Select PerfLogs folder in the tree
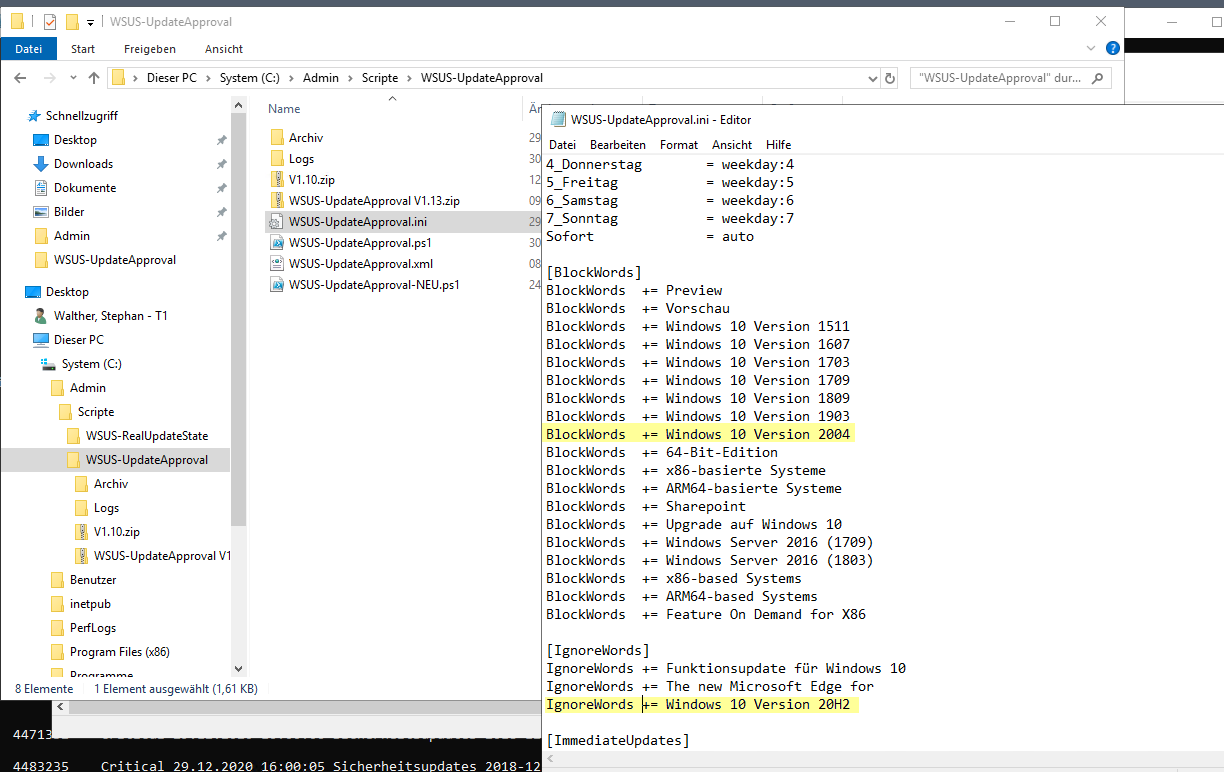 tap(93, 628)
